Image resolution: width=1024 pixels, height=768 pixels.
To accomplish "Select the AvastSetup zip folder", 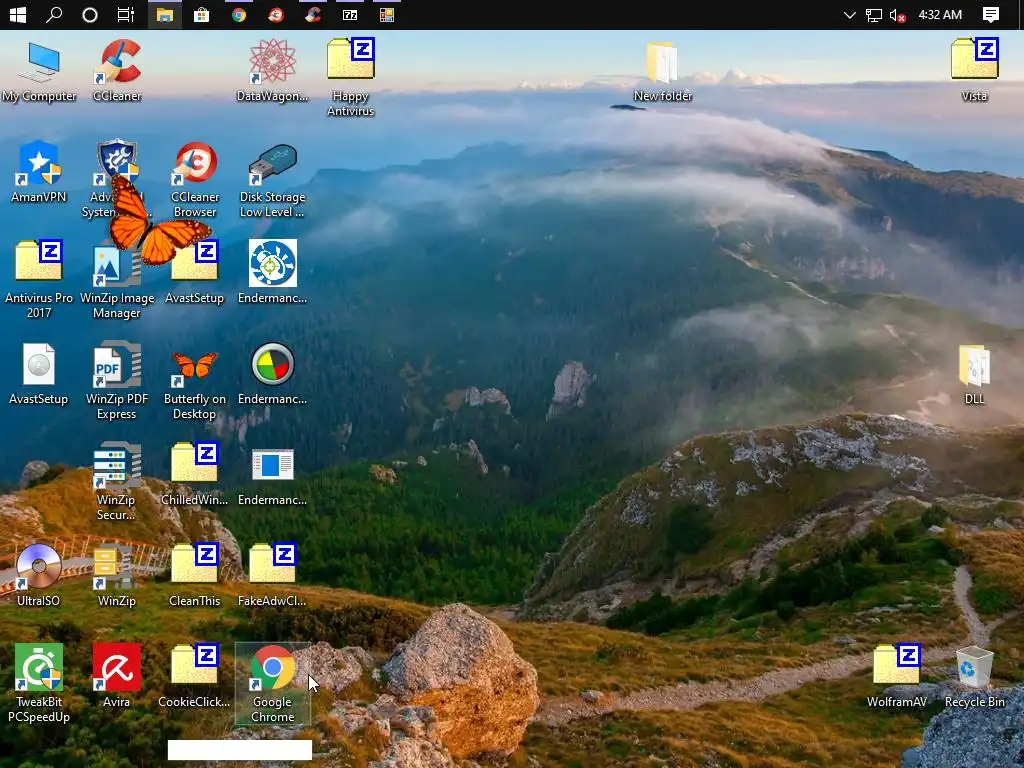I will click(195, 273).
